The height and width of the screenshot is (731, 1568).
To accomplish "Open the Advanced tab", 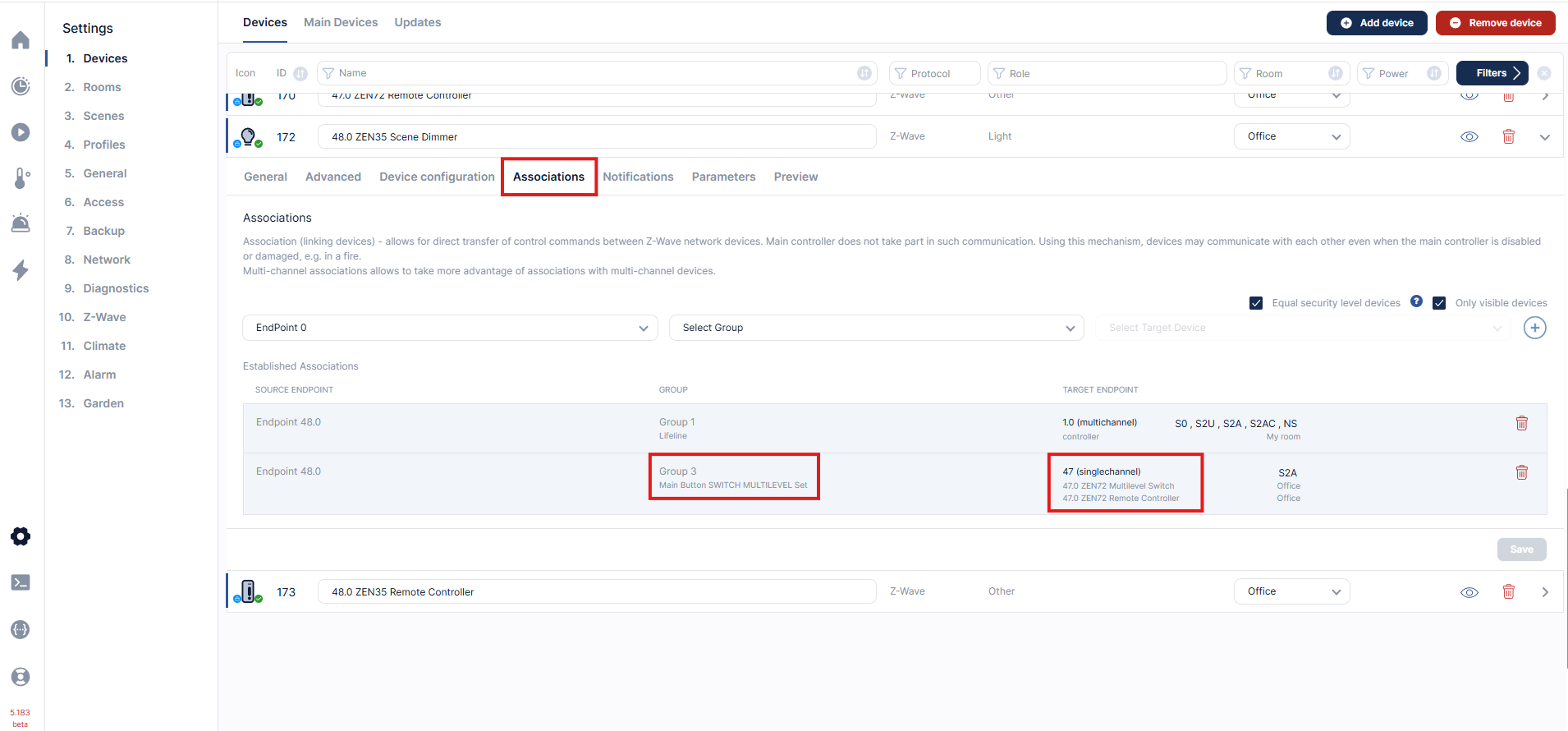I will [x=333, y=177].
